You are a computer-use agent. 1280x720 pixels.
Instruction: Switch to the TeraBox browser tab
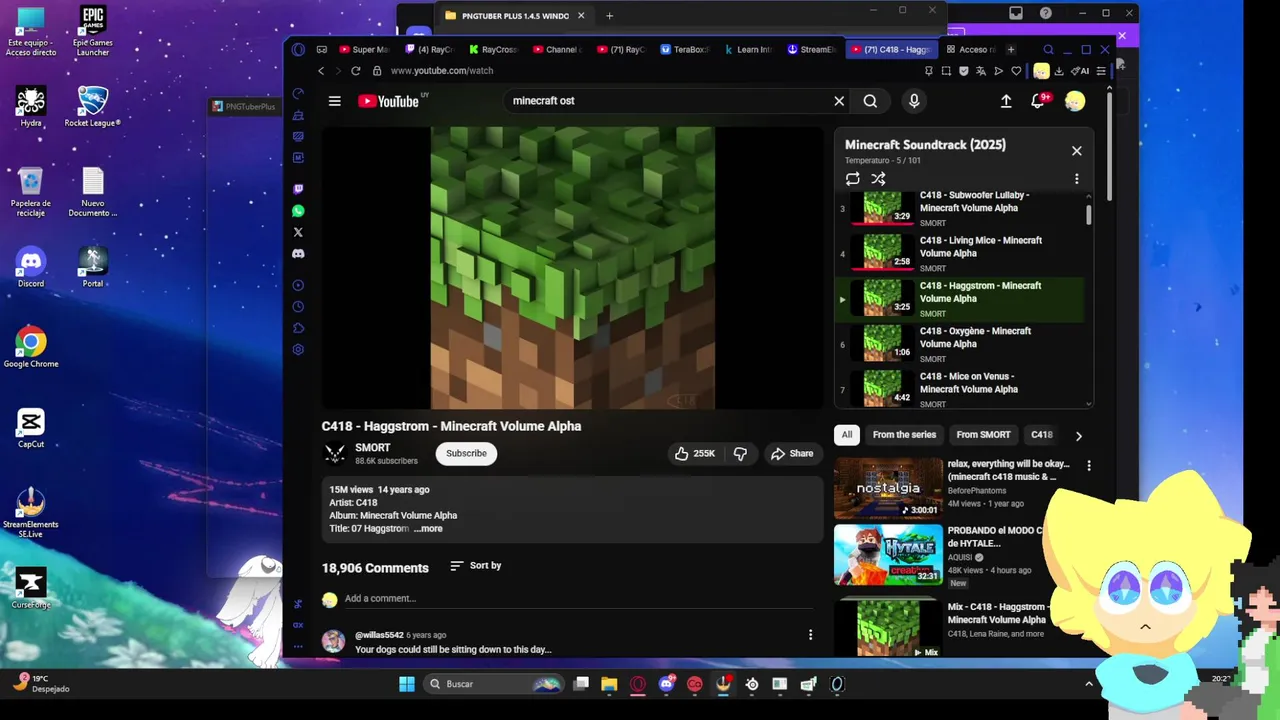(685, 49)
